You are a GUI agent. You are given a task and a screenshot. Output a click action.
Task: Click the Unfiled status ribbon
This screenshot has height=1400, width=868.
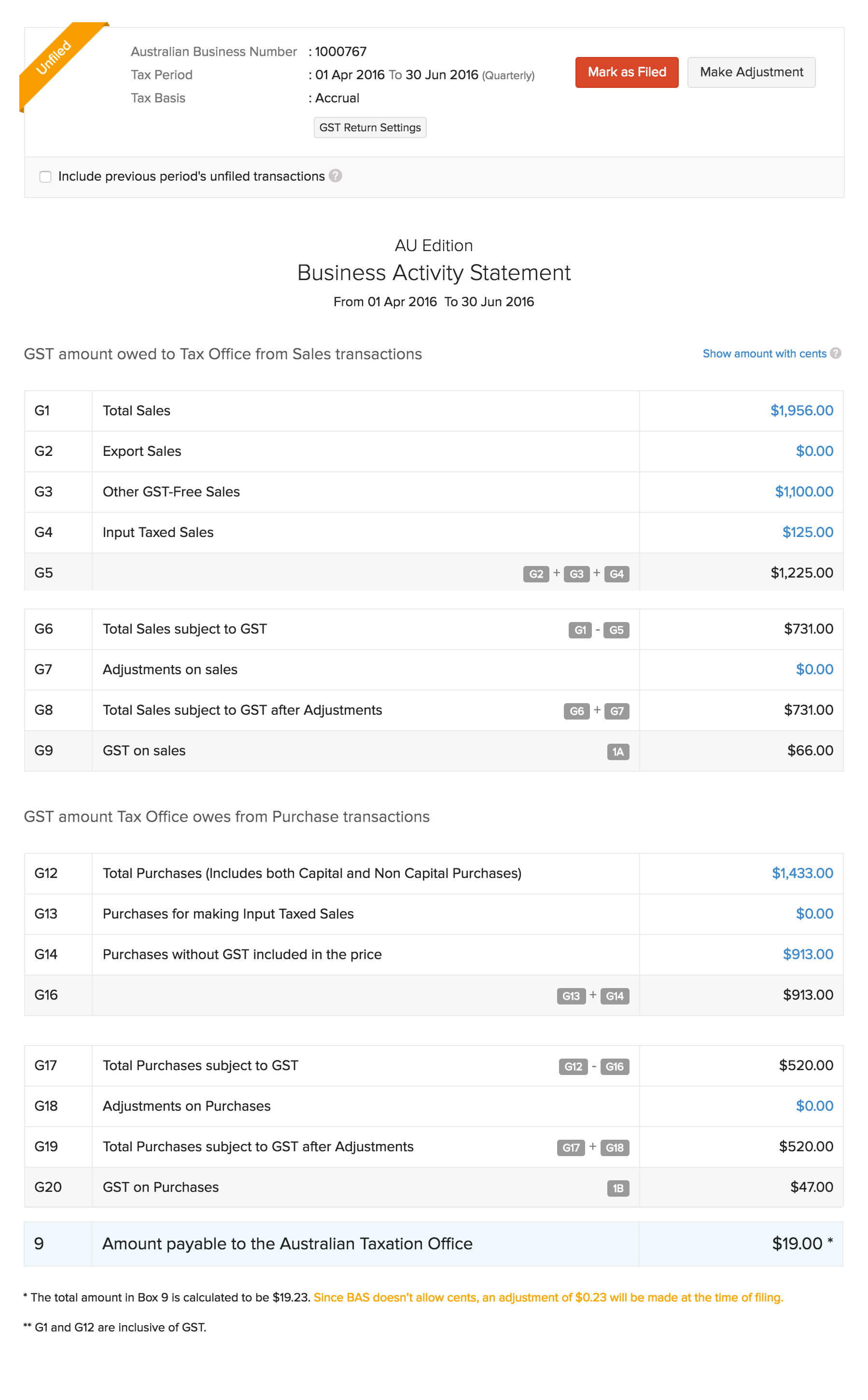tap(55, 57)
